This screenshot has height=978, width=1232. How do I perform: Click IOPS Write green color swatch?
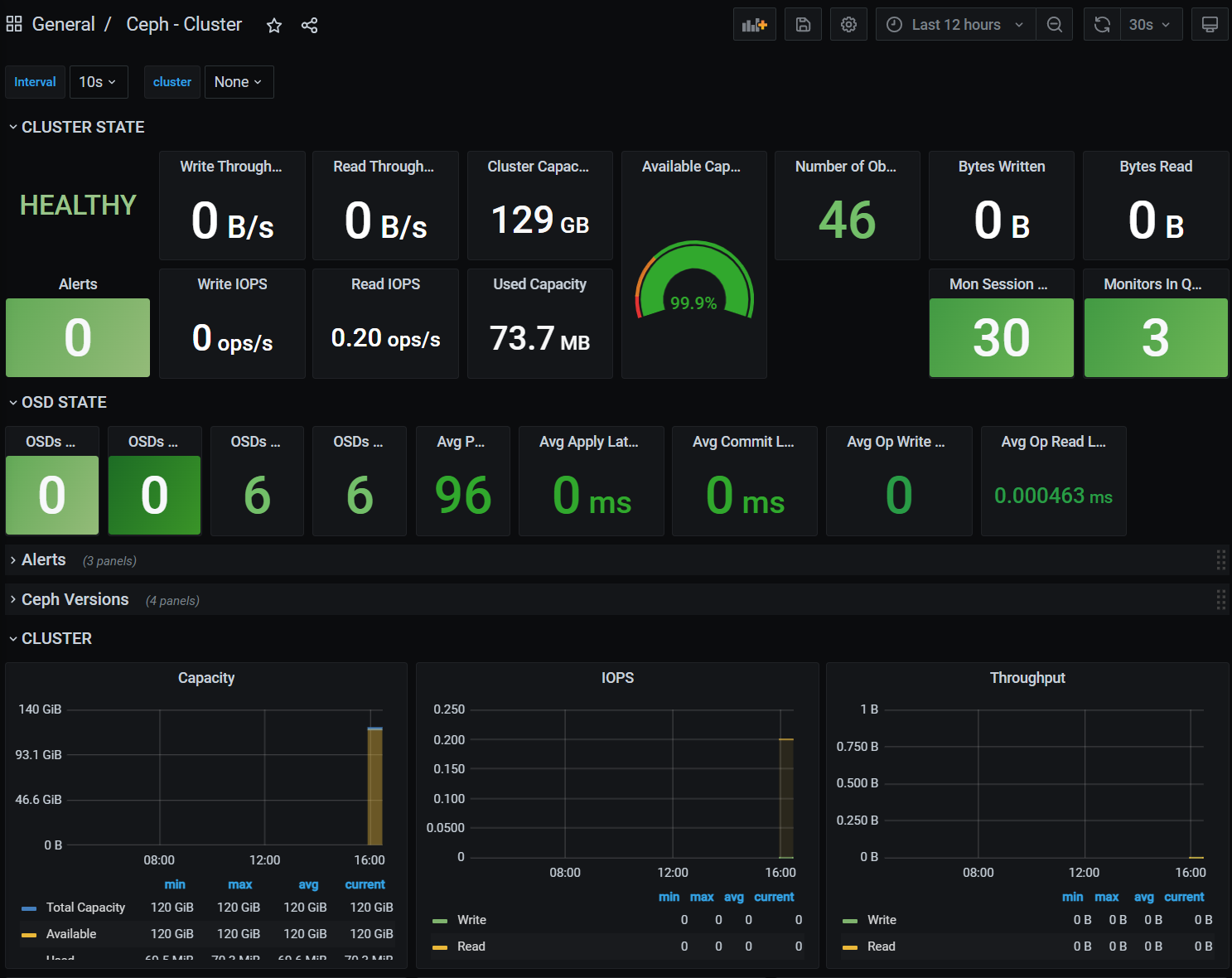[440, 921]
